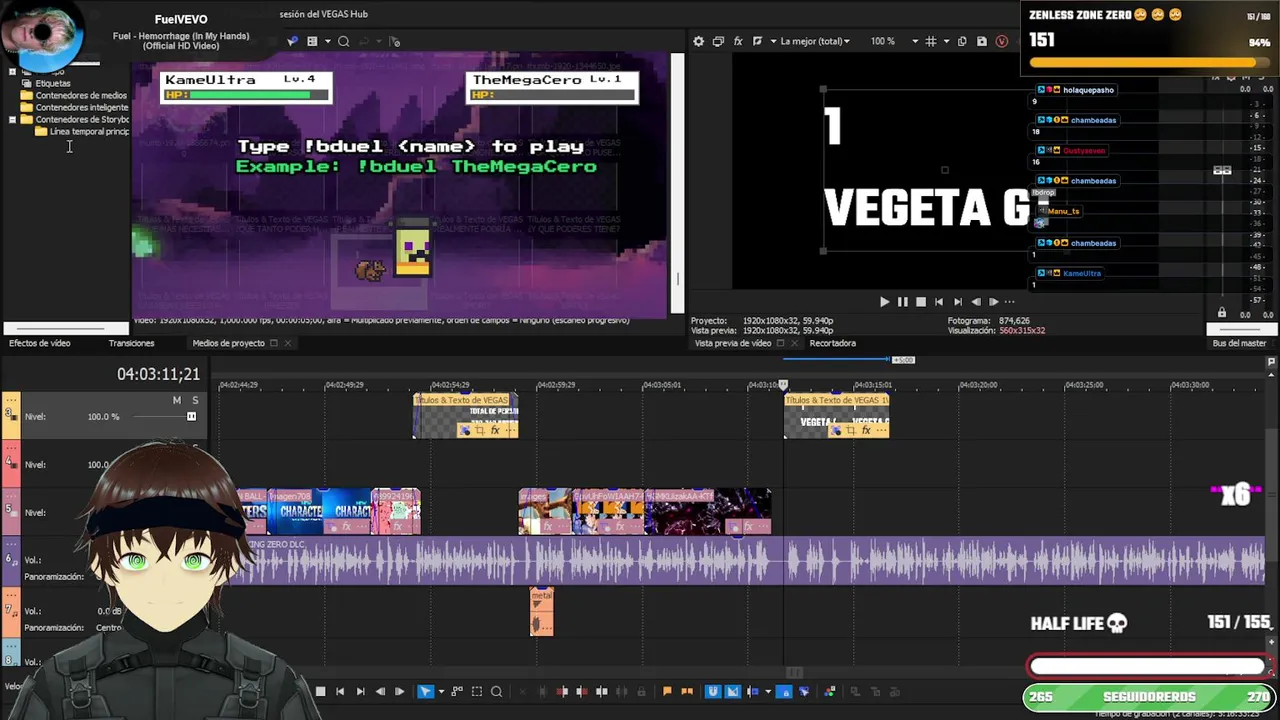Toggle auto ripple button

[x=752, y=691]
